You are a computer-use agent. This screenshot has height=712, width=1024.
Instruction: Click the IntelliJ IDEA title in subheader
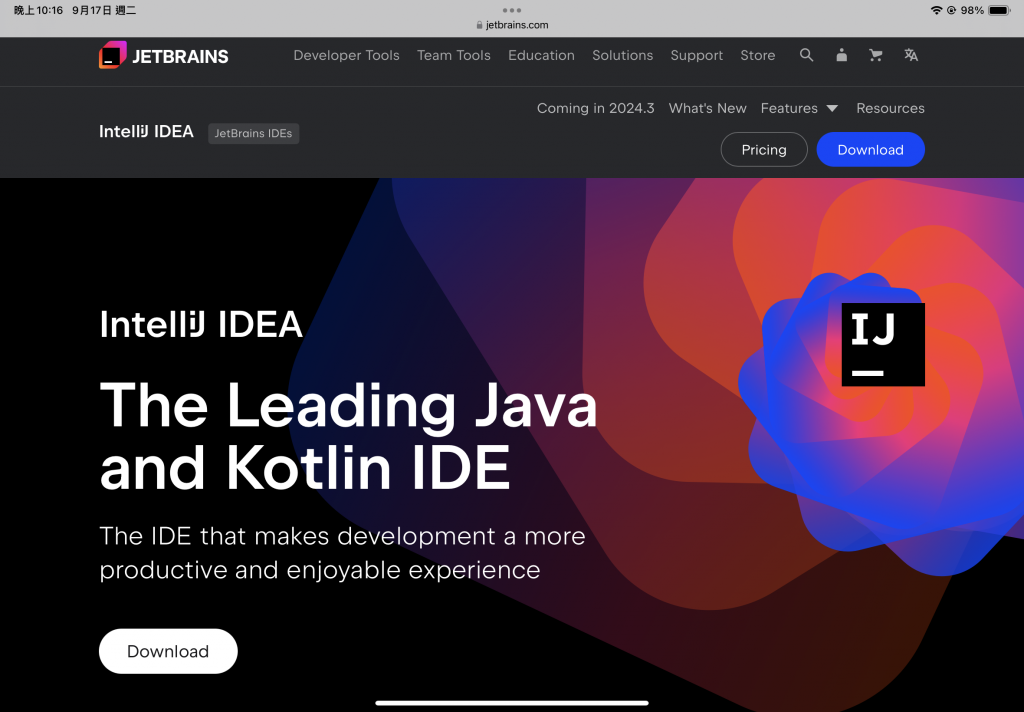(146, 132)
